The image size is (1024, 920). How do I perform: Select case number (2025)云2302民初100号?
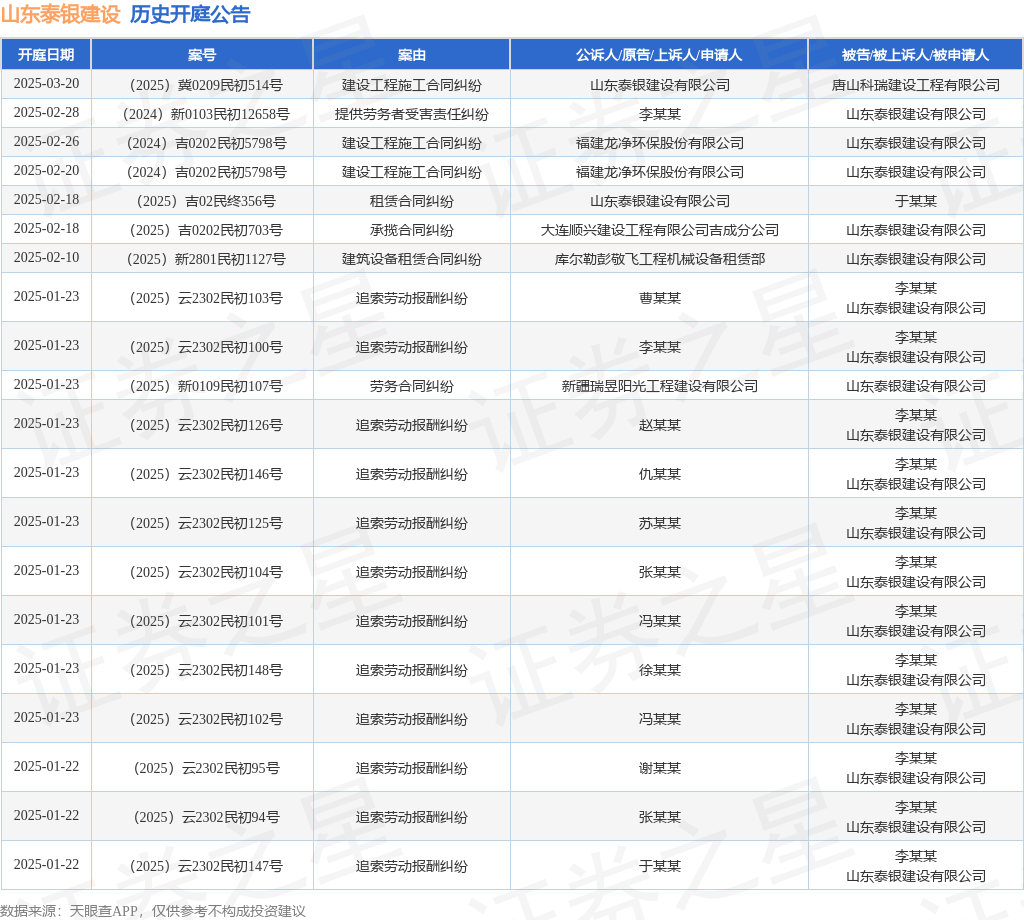coord(206,347)
